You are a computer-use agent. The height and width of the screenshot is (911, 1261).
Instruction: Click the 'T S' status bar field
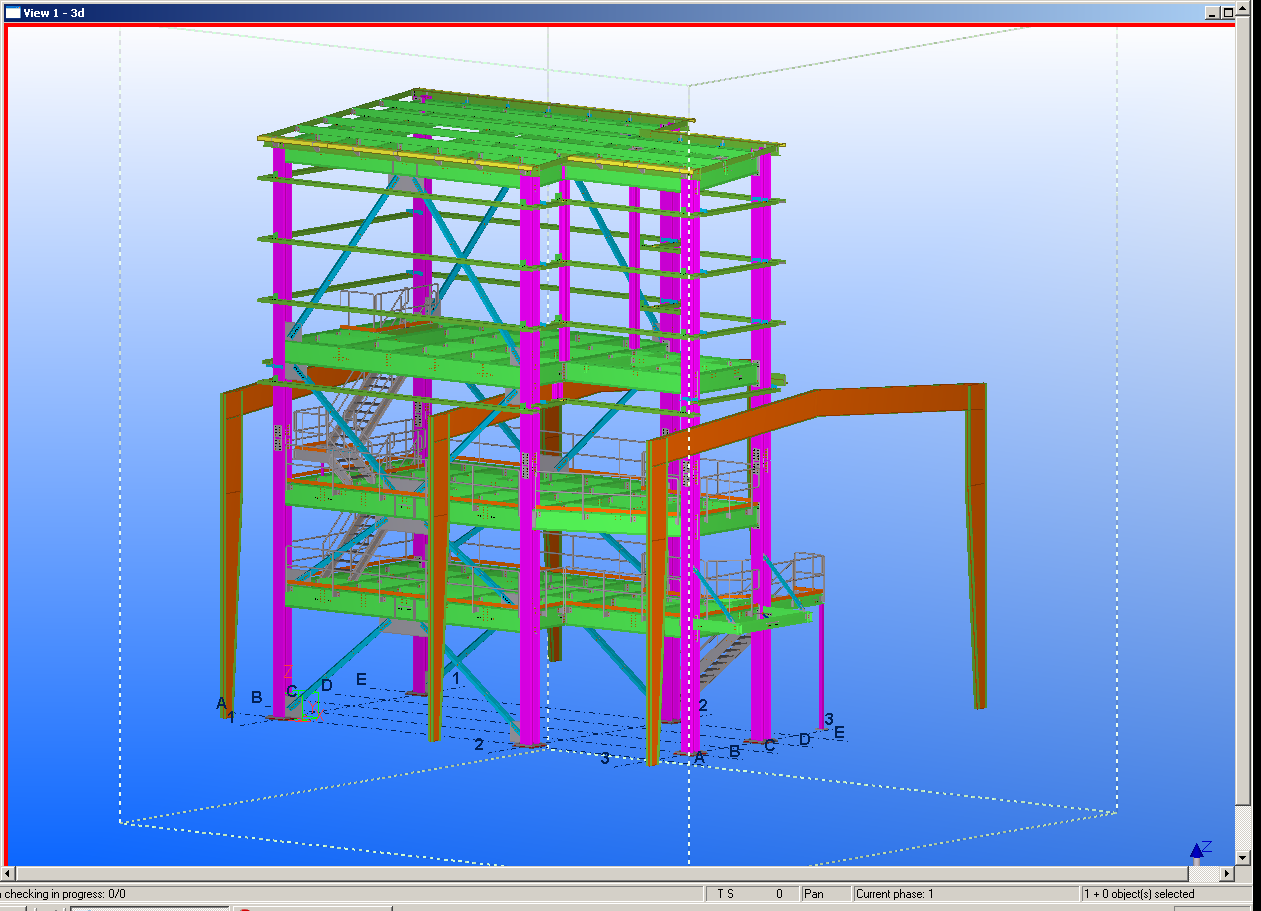coord(750,894)
